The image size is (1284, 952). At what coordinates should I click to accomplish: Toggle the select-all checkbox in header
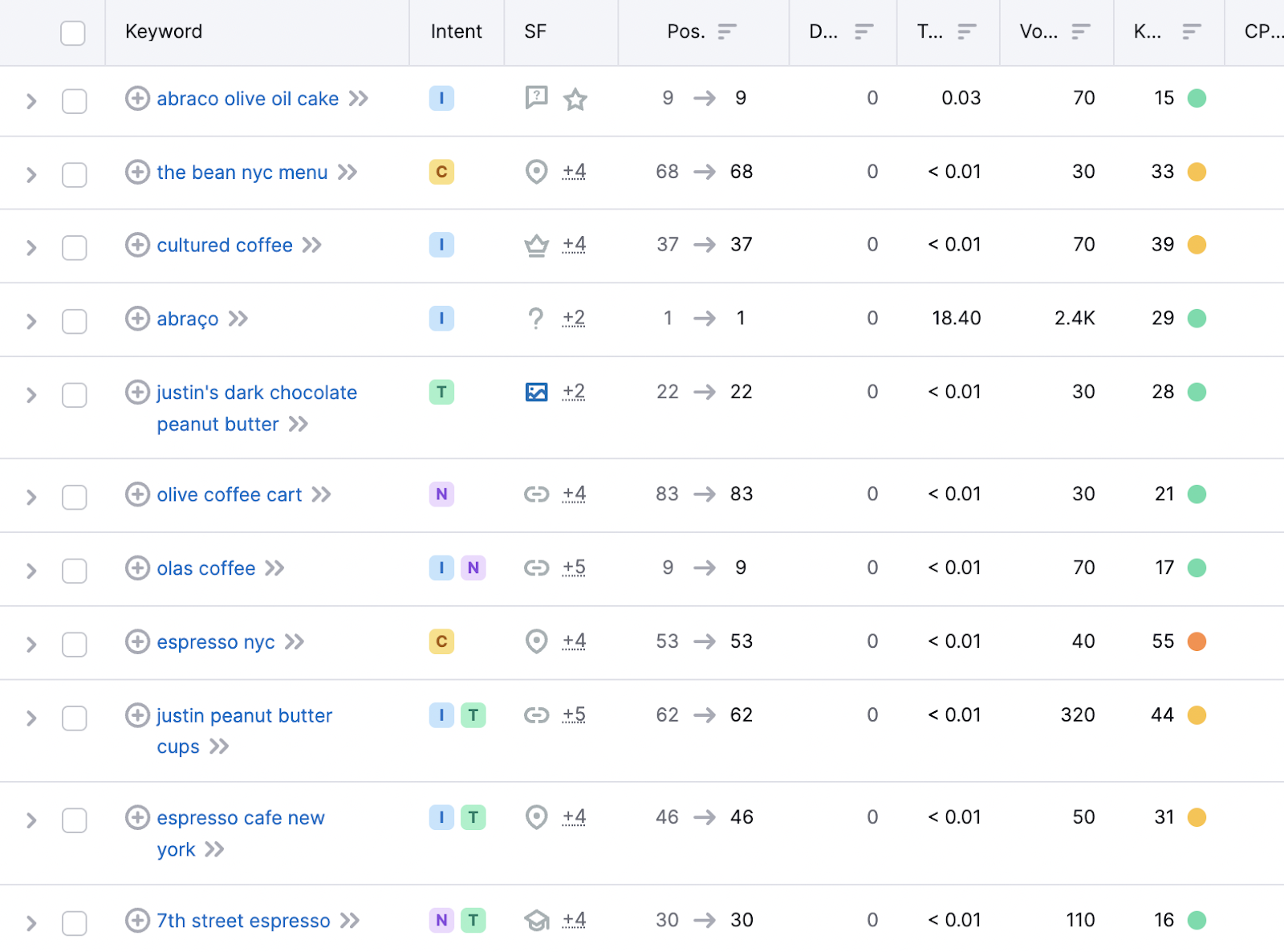tap(73, 33)
